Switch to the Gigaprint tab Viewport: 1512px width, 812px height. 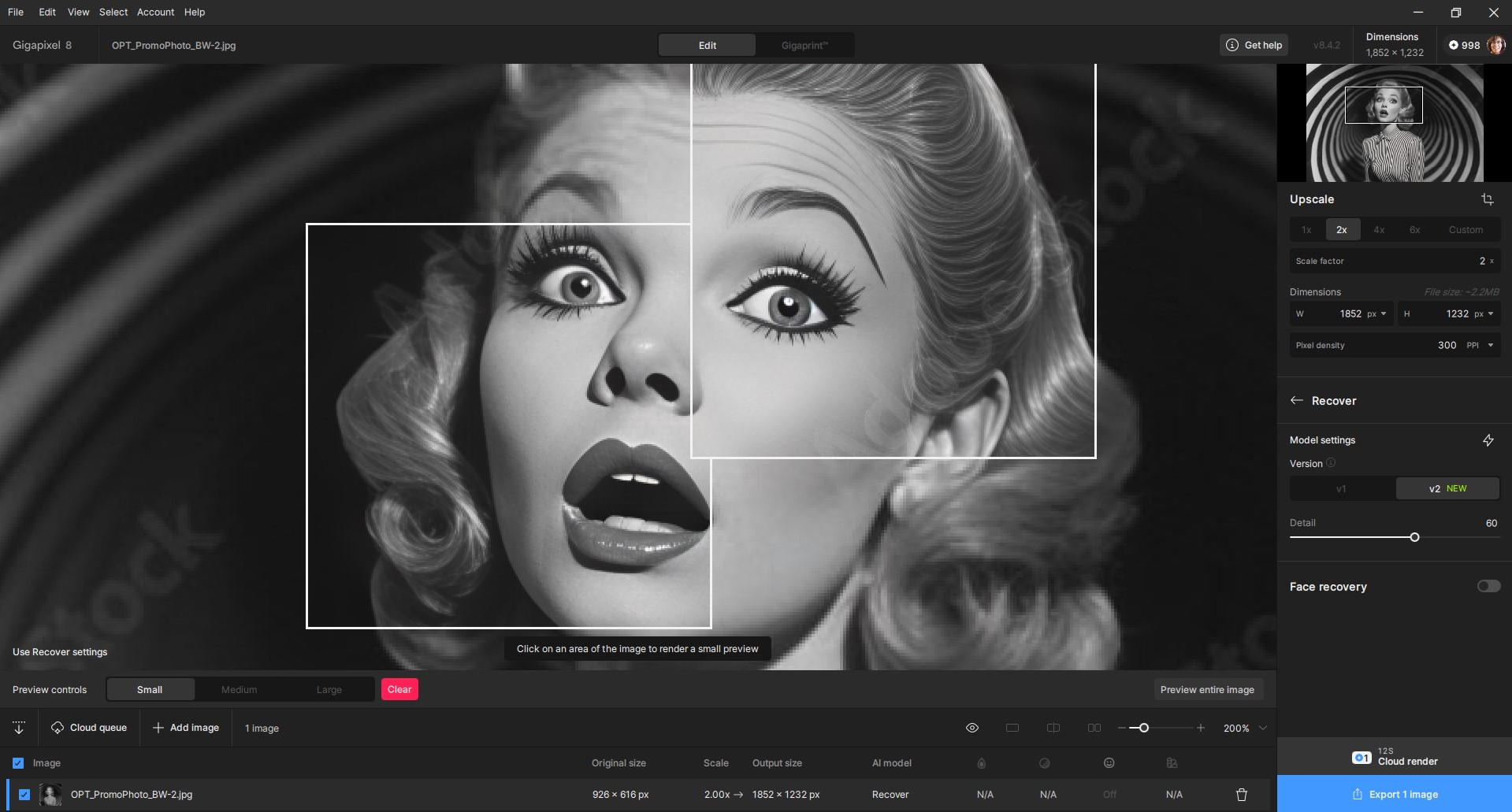[x=804, y=45]
